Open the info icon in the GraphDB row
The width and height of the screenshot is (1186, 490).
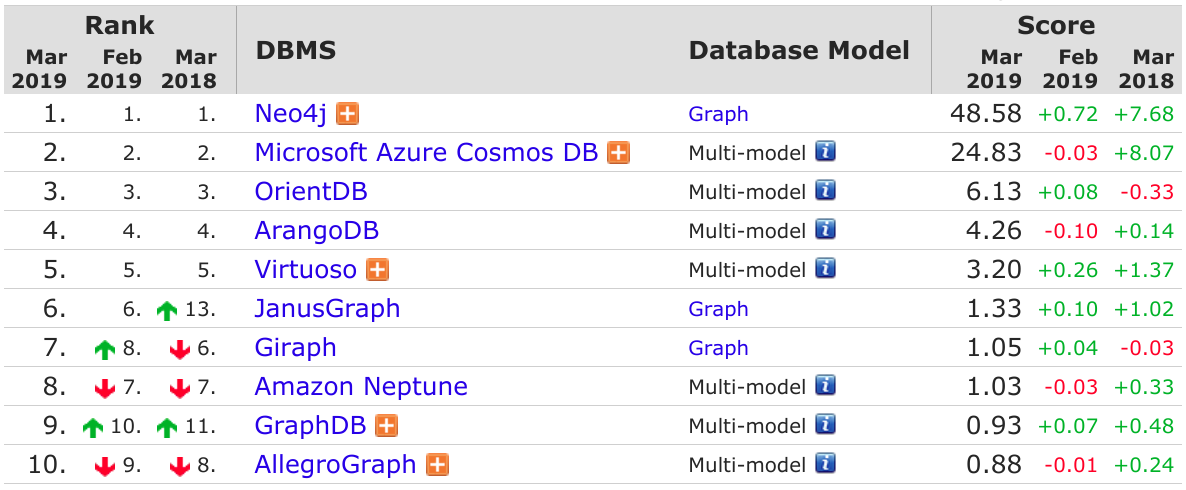[x=825, y=425]
